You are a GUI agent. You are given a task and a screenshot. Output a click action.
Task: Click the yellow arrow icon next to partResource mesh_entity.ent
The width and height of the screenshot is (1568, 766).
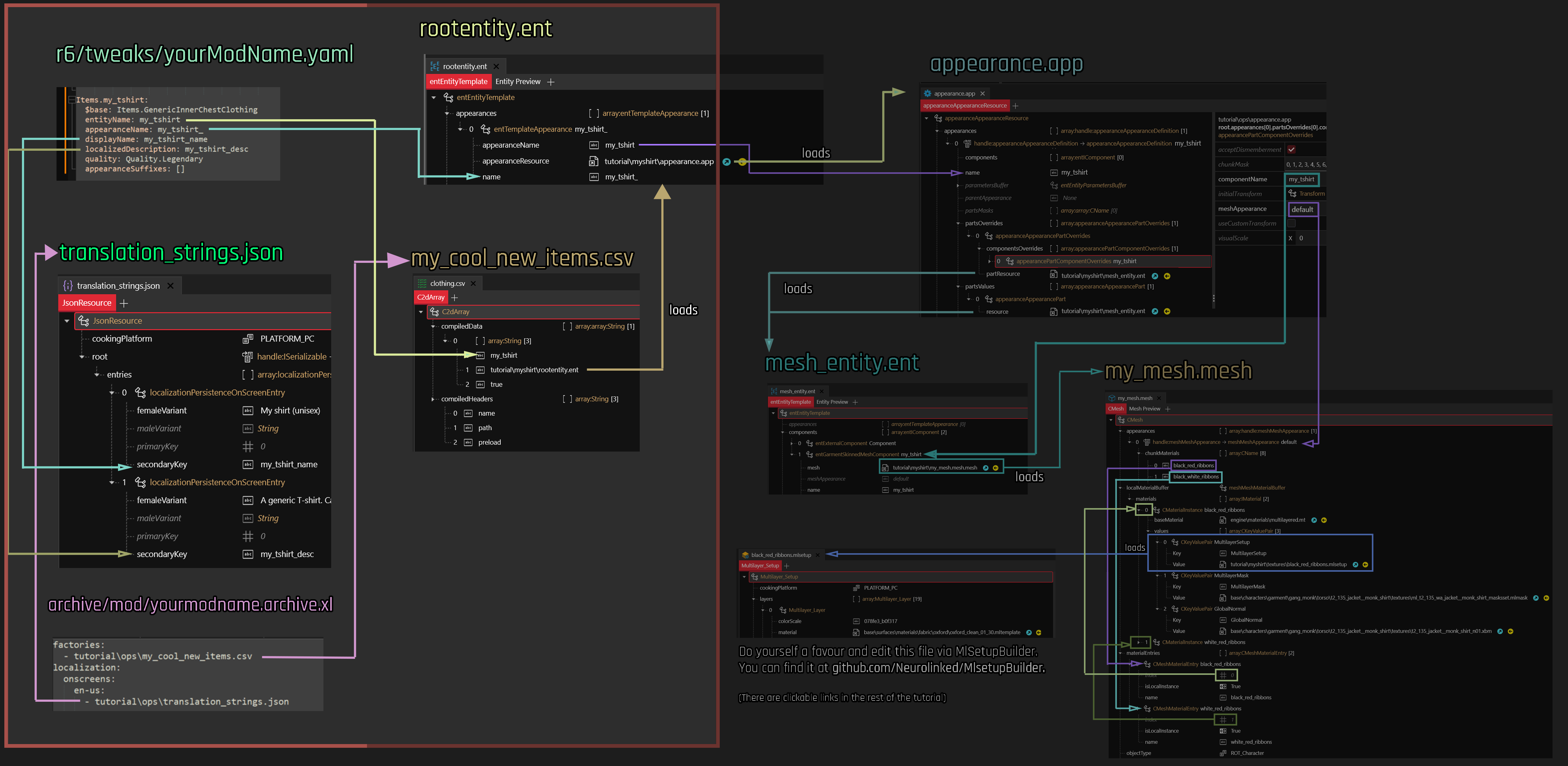click(1167, 276)
